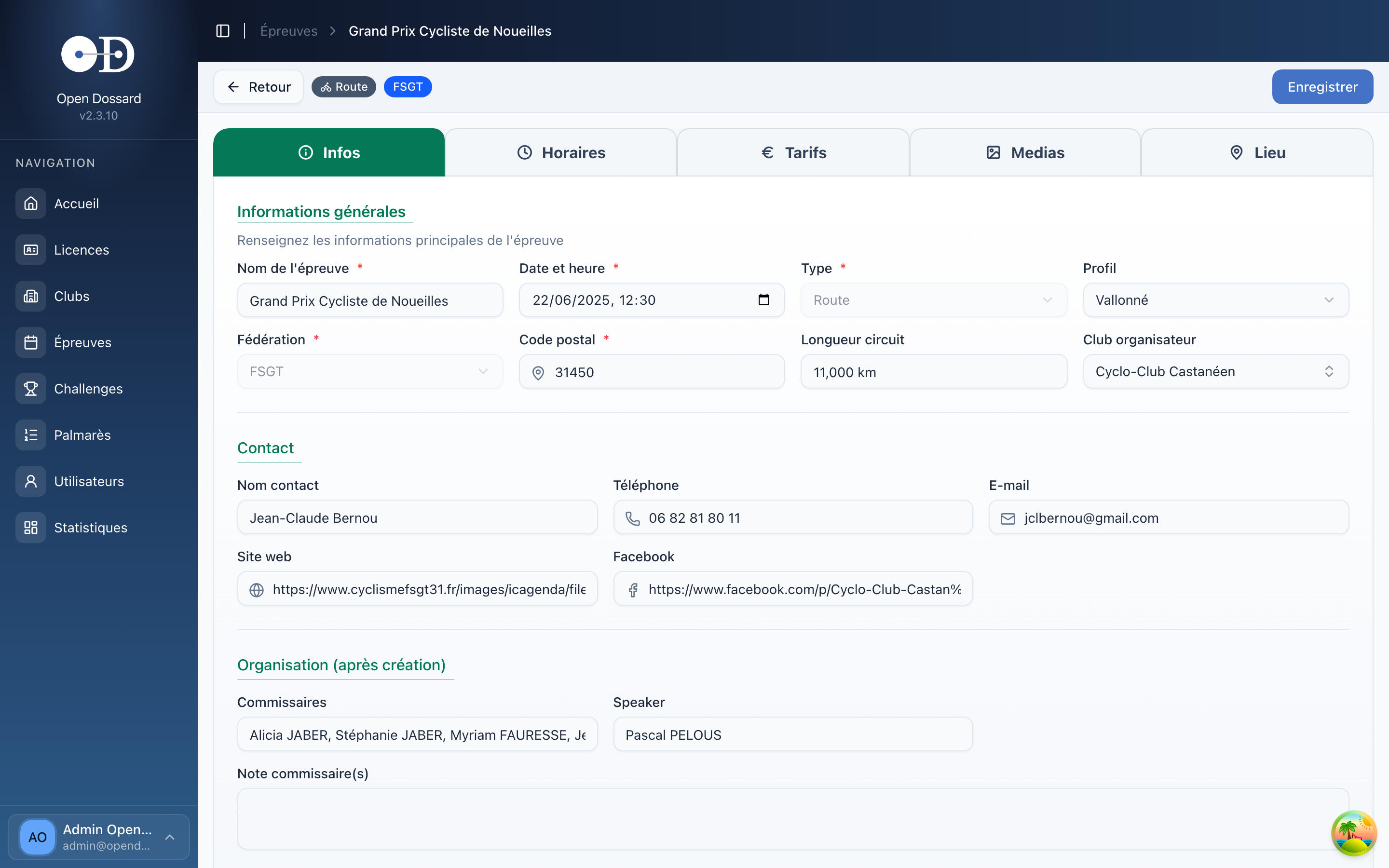Viewport: 1389px width, 868px height.
Task: Click the Épreuves breadcrumb link
Action: pyautogui.click(x=289, y=31)
